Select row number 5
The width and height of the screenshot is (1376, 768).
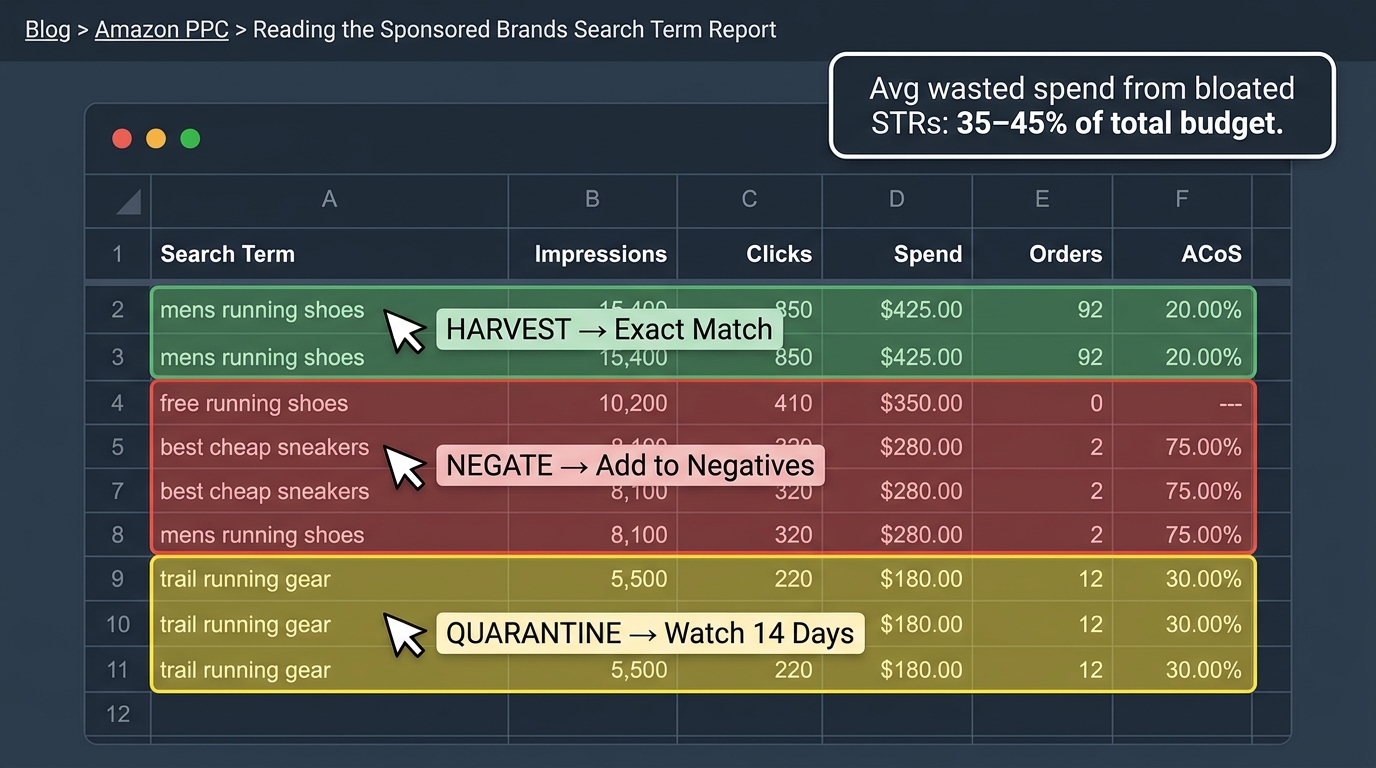point(118,447)
